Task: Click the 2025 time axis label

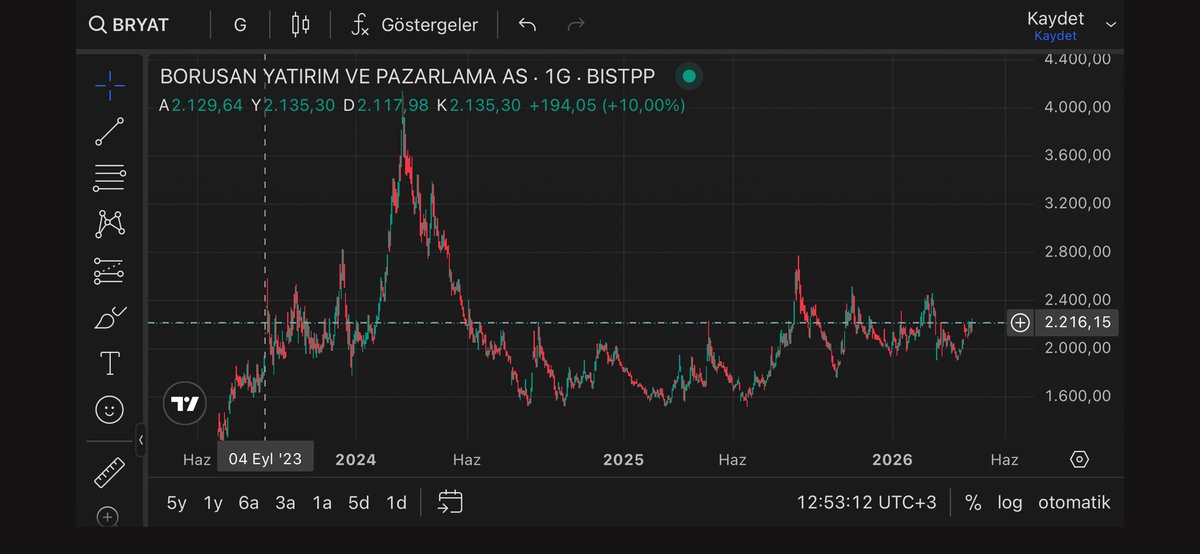Action: coord(624,460)
